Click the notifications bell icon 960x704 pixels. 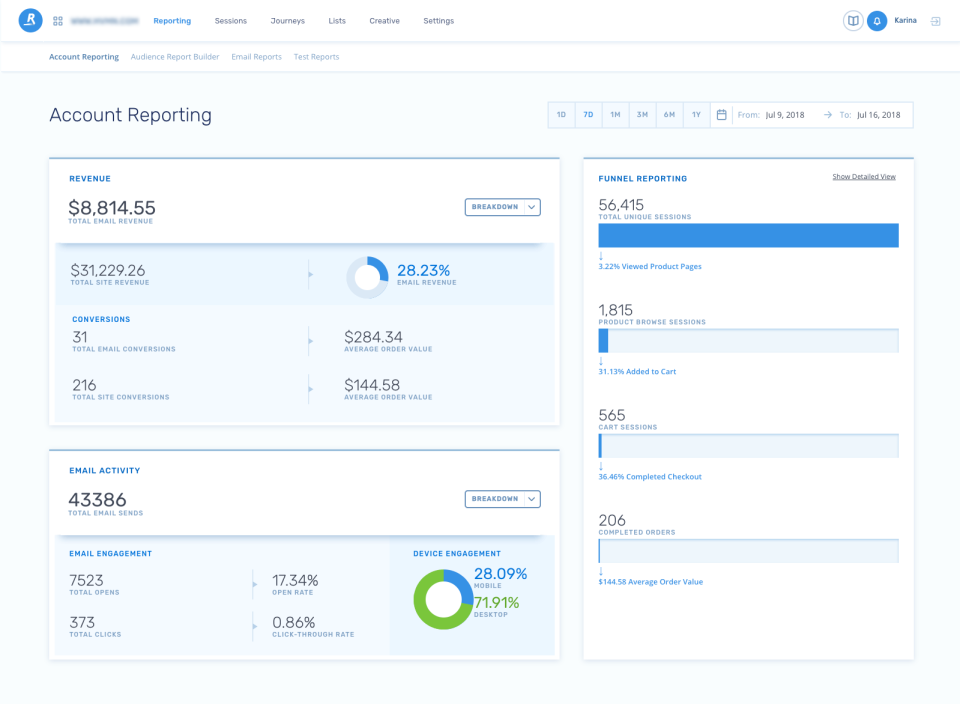tap(877, 21)
